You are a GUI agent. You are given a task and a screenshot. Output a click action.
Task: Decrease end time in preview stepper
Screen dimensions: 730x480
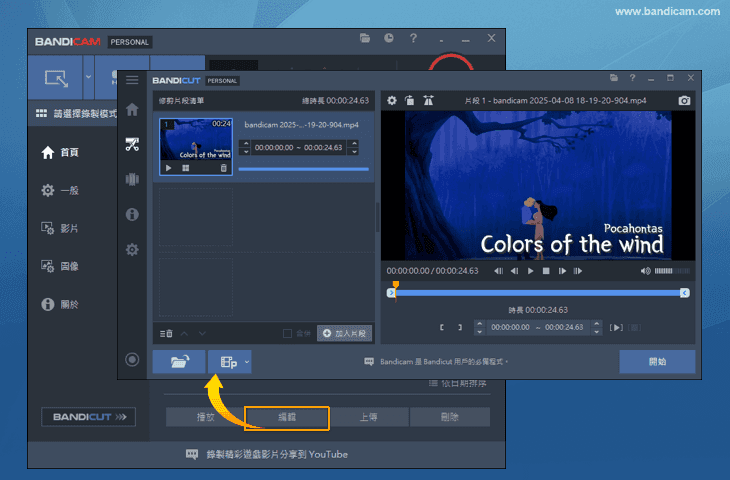[x=596, y=331]
